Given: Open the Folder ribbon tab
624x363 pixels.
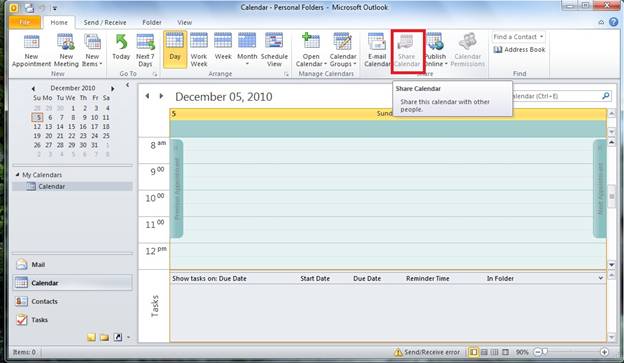Looking at the screenshot, I should pos(152,23).
